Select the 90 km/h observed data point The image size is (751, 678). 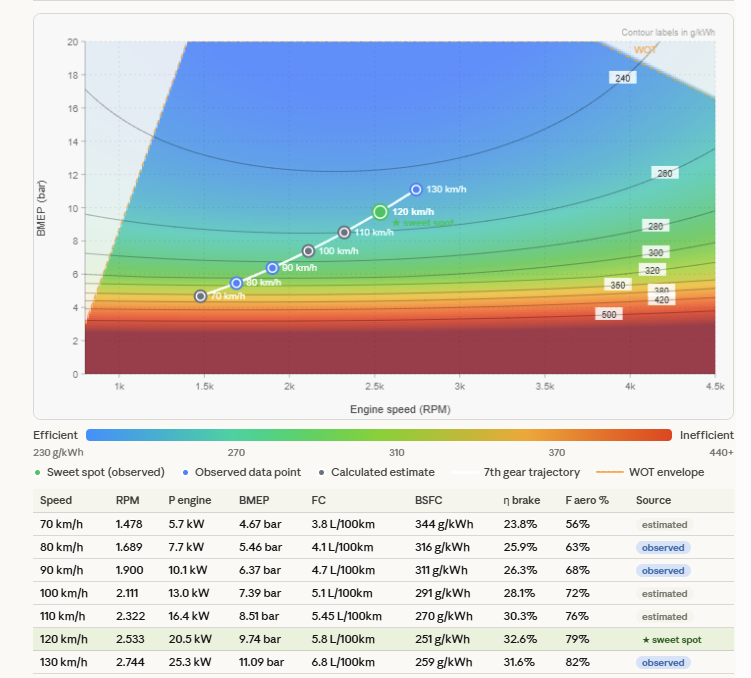coord(272,268)
